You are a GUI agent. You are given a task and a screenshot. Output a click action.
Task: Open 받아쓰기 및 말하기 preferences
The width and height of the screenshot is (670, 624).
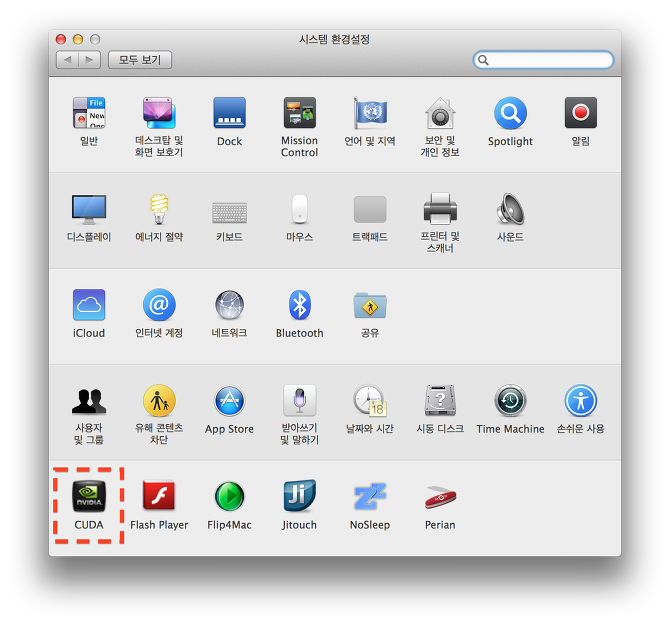(300, 400)
